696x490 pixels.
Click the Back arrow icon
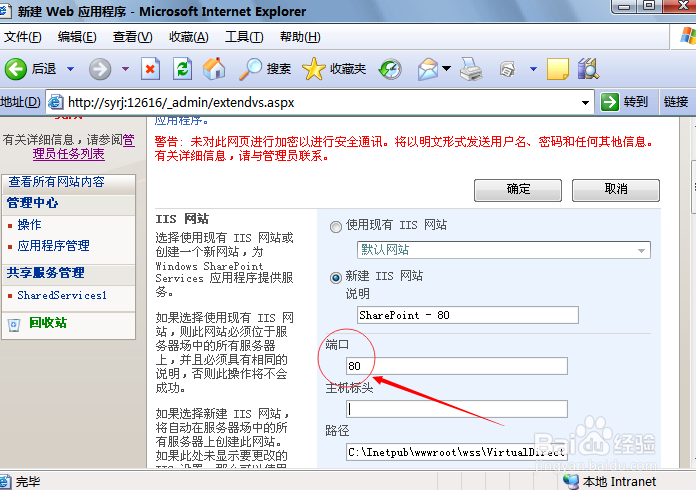16,69
